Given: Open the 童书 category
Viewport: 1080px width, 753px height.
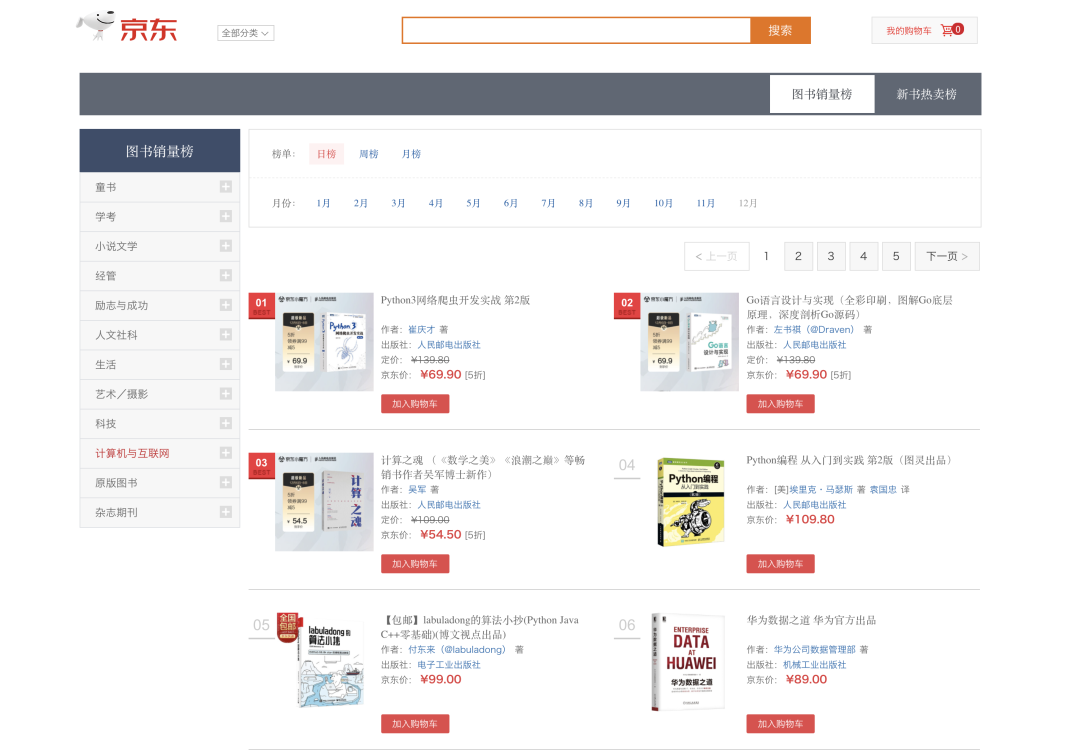Looking at the screenshot, I should [105, 187].
